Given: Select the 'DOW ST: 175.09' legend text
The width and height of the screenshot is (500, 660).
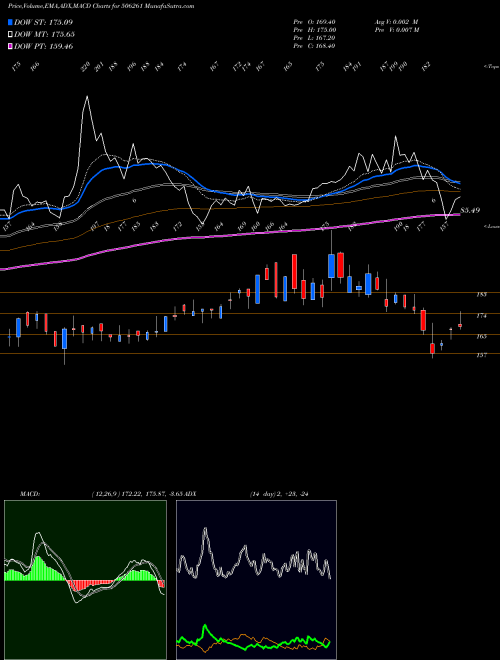Looking at the screenshot, I should (x=43, y=22).
